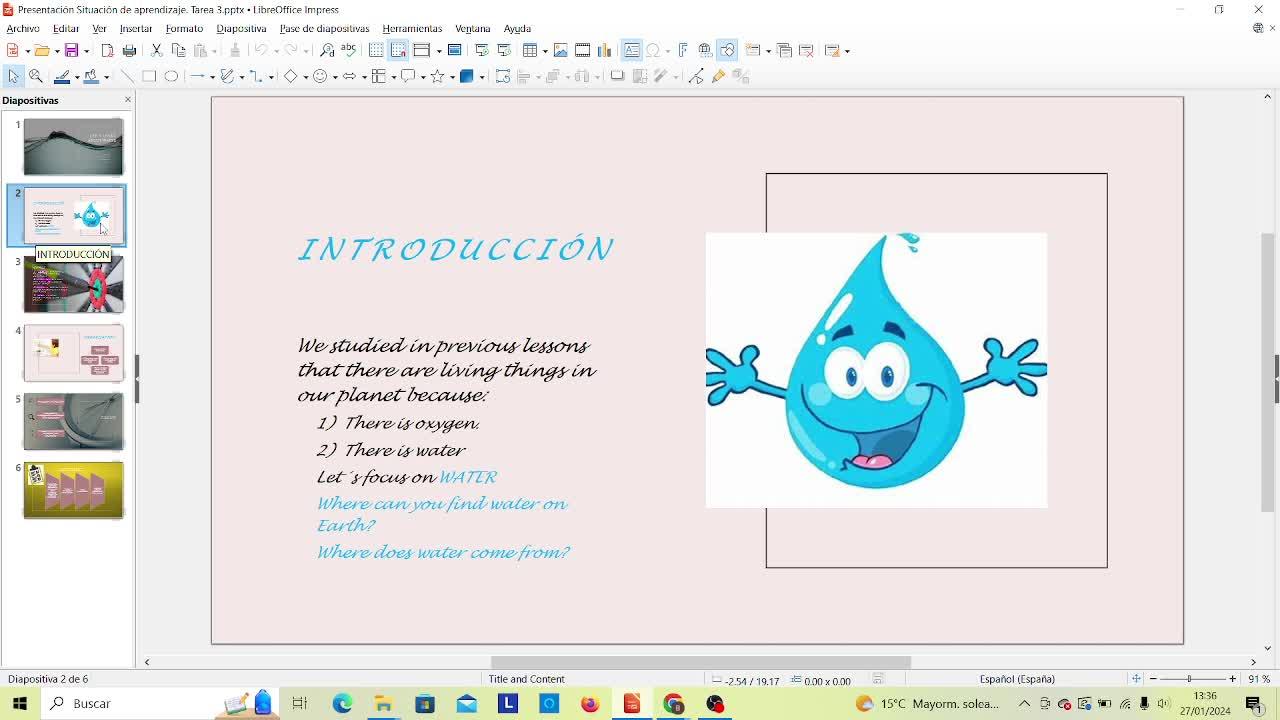Click the Cut scissors icon
The height and width of the screenshot is (720, 1280).
coord(156,50)
